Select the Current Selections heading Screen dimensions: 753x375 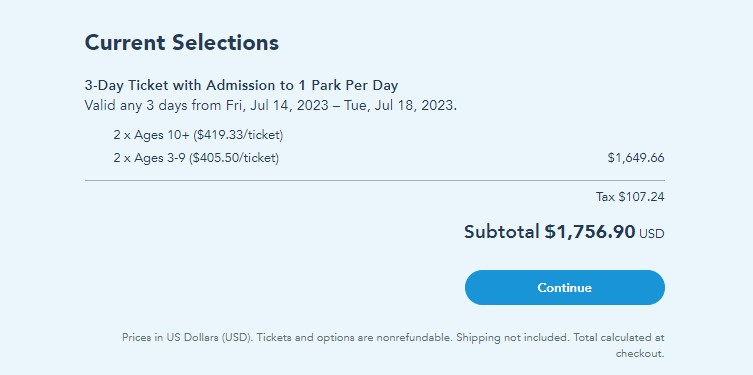click(x=182, y=43)
